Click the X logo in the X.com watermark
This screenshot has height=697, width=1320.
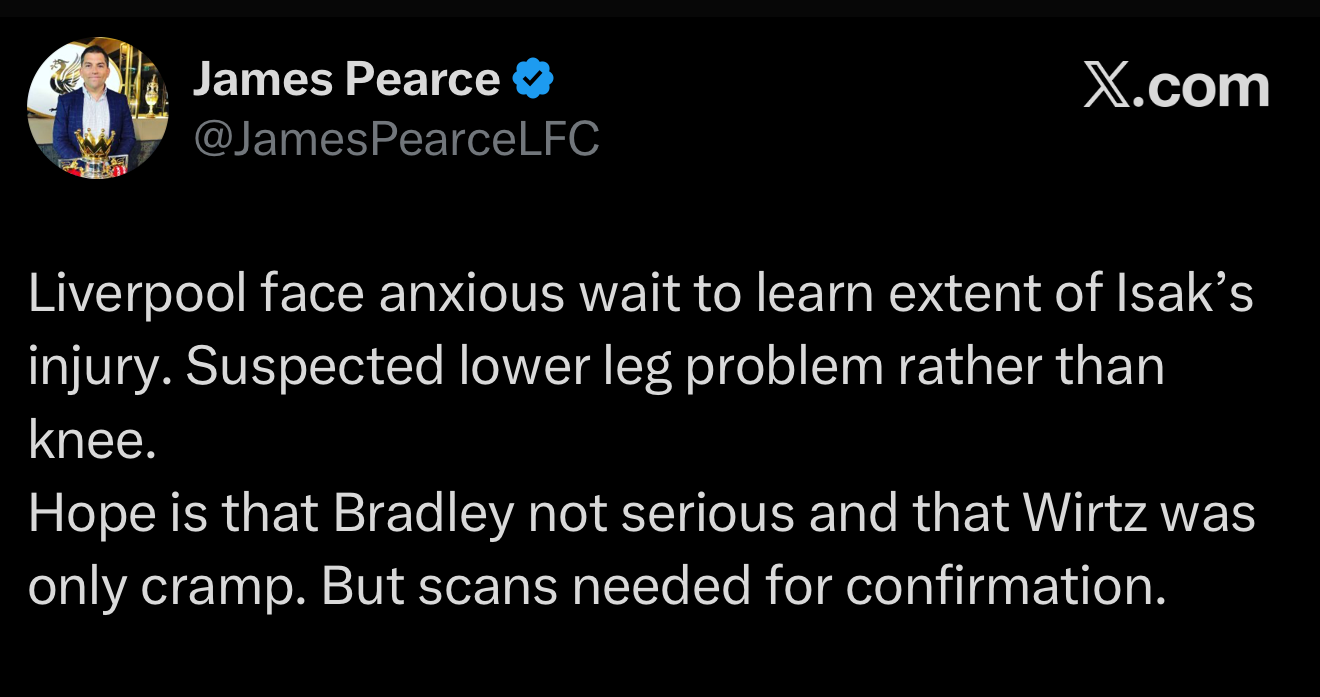tap(1107, 87)
